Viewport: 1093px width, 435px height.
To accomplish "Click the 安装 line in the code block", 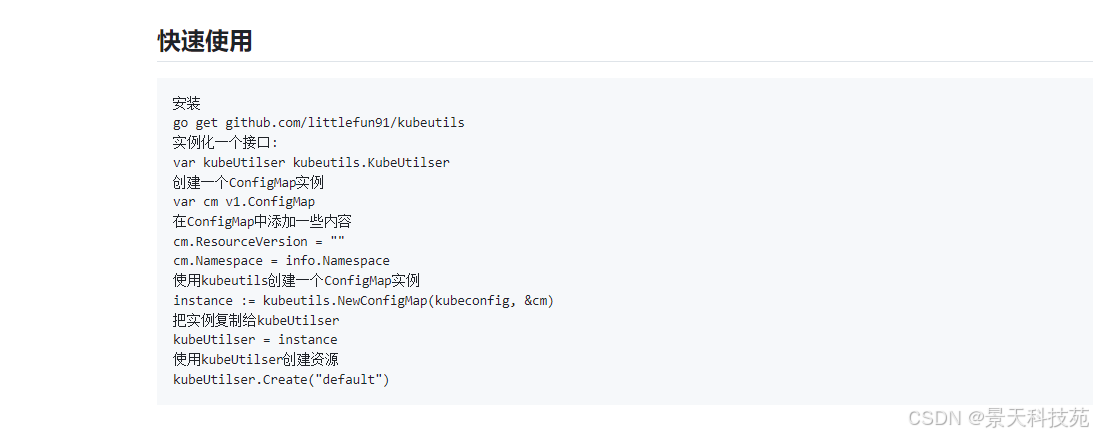I will (186, 104).
